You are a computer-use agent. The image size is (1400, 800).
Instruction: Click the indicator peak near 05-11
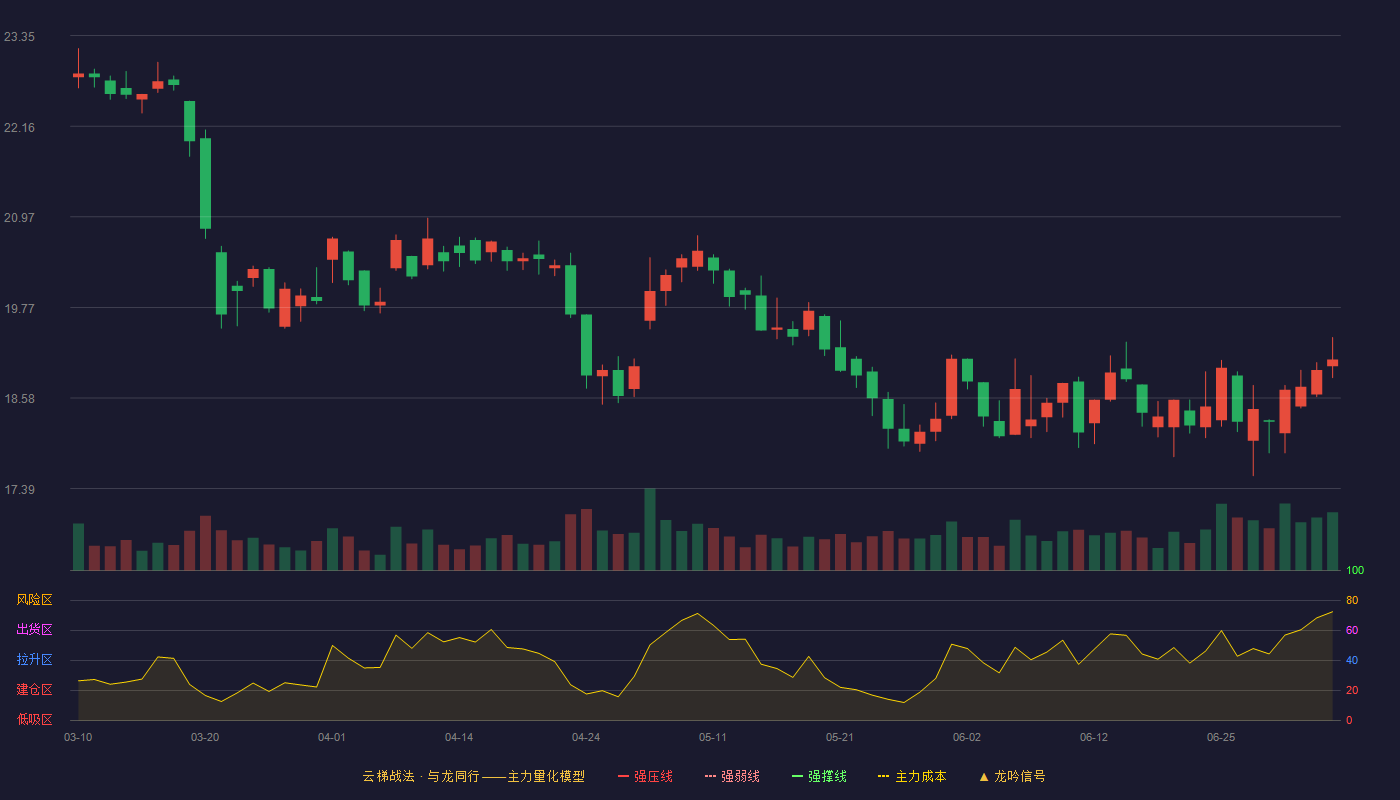point(697,614)
